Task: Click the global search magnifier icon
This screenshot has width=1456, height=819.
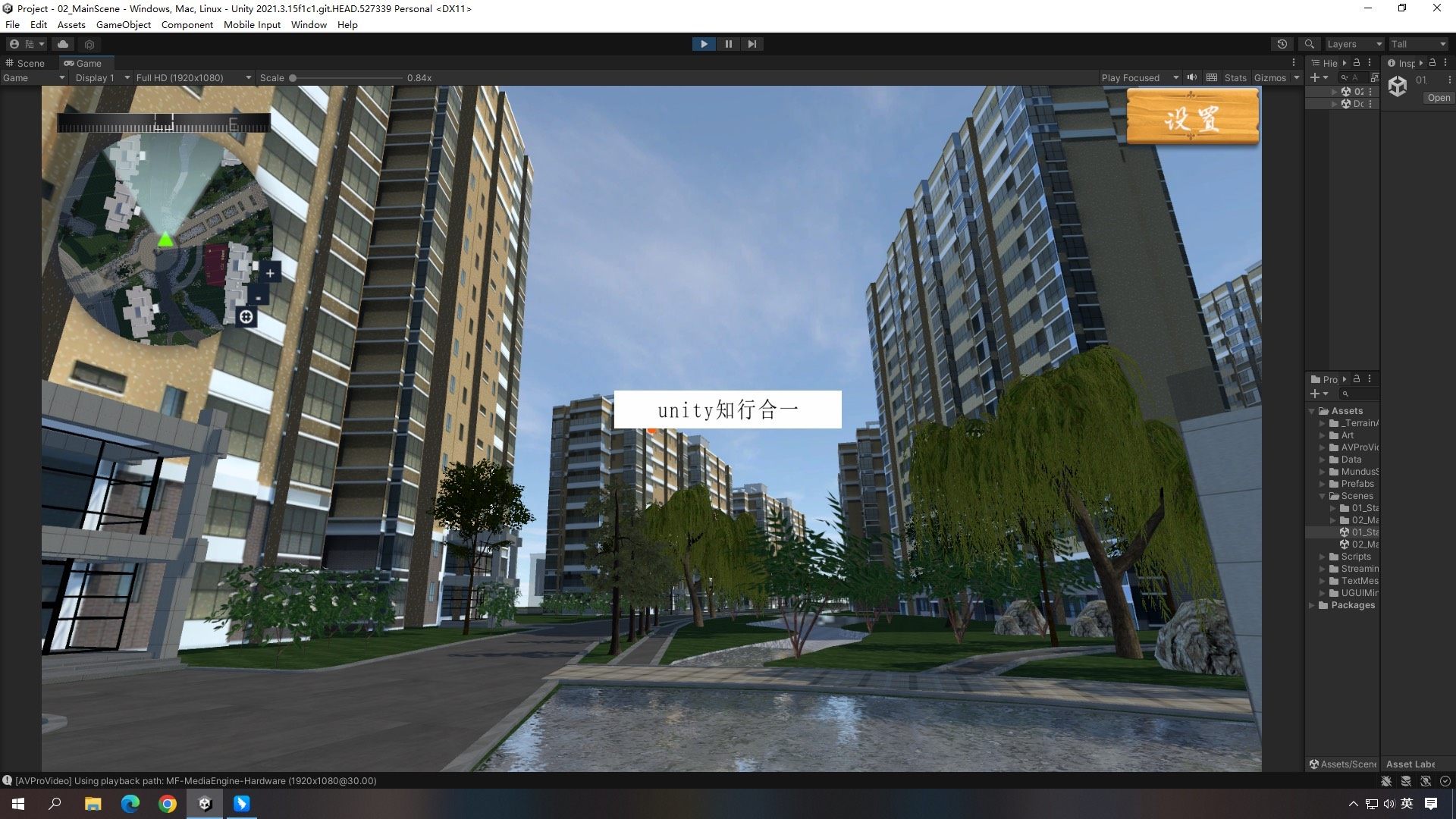Action: coord(1309,44)
